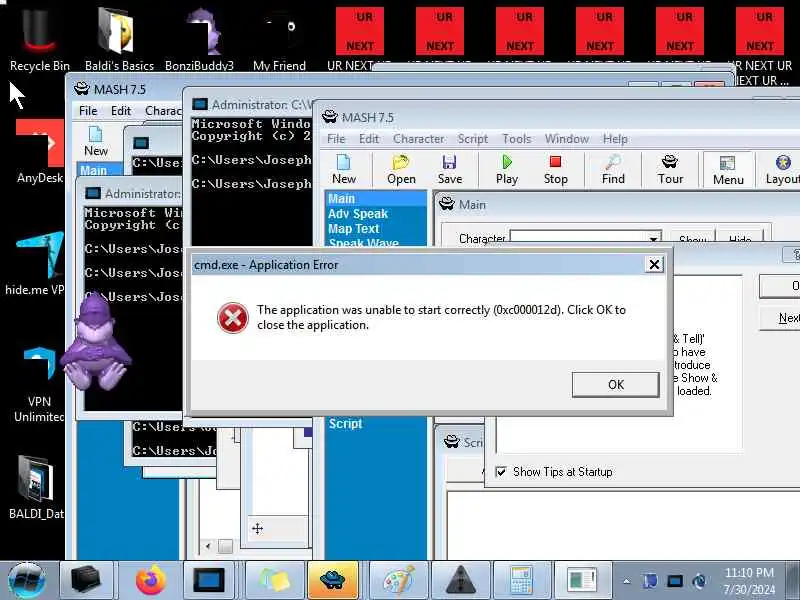800x600 pixels.
Task: Click the Windows Start orb
Action: click(27, 581)
